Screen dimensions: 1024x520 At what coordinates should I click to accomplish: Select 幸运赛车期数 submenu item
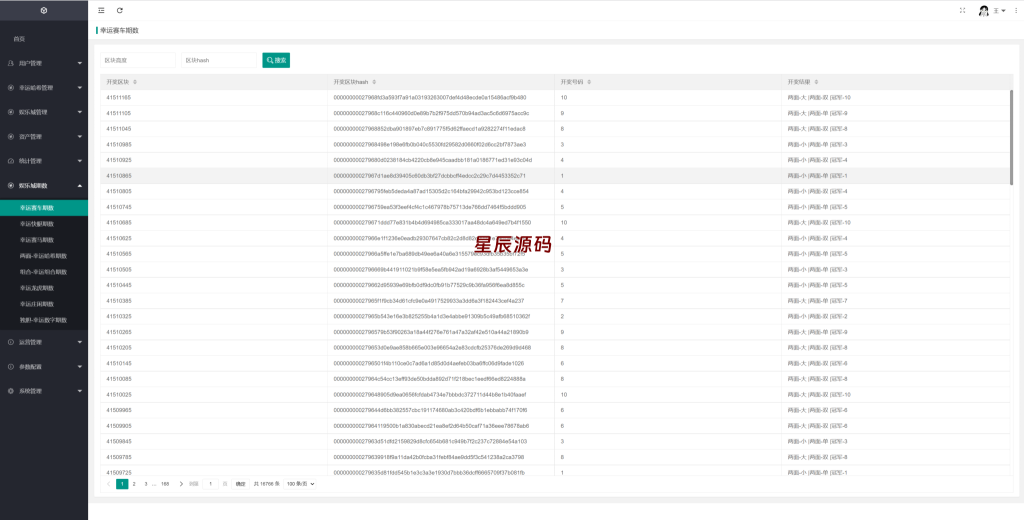(x=44, y=208)
